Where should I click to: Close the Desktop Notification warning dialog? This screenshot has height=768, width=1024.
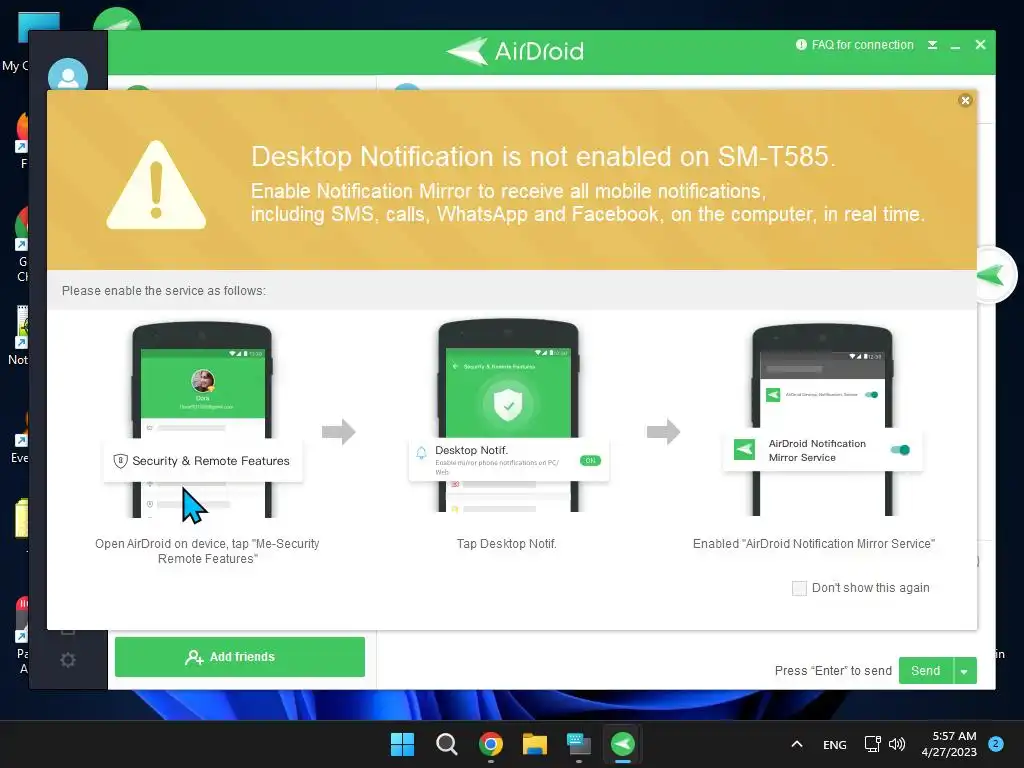pyautogui.click(x=965, y=101)
